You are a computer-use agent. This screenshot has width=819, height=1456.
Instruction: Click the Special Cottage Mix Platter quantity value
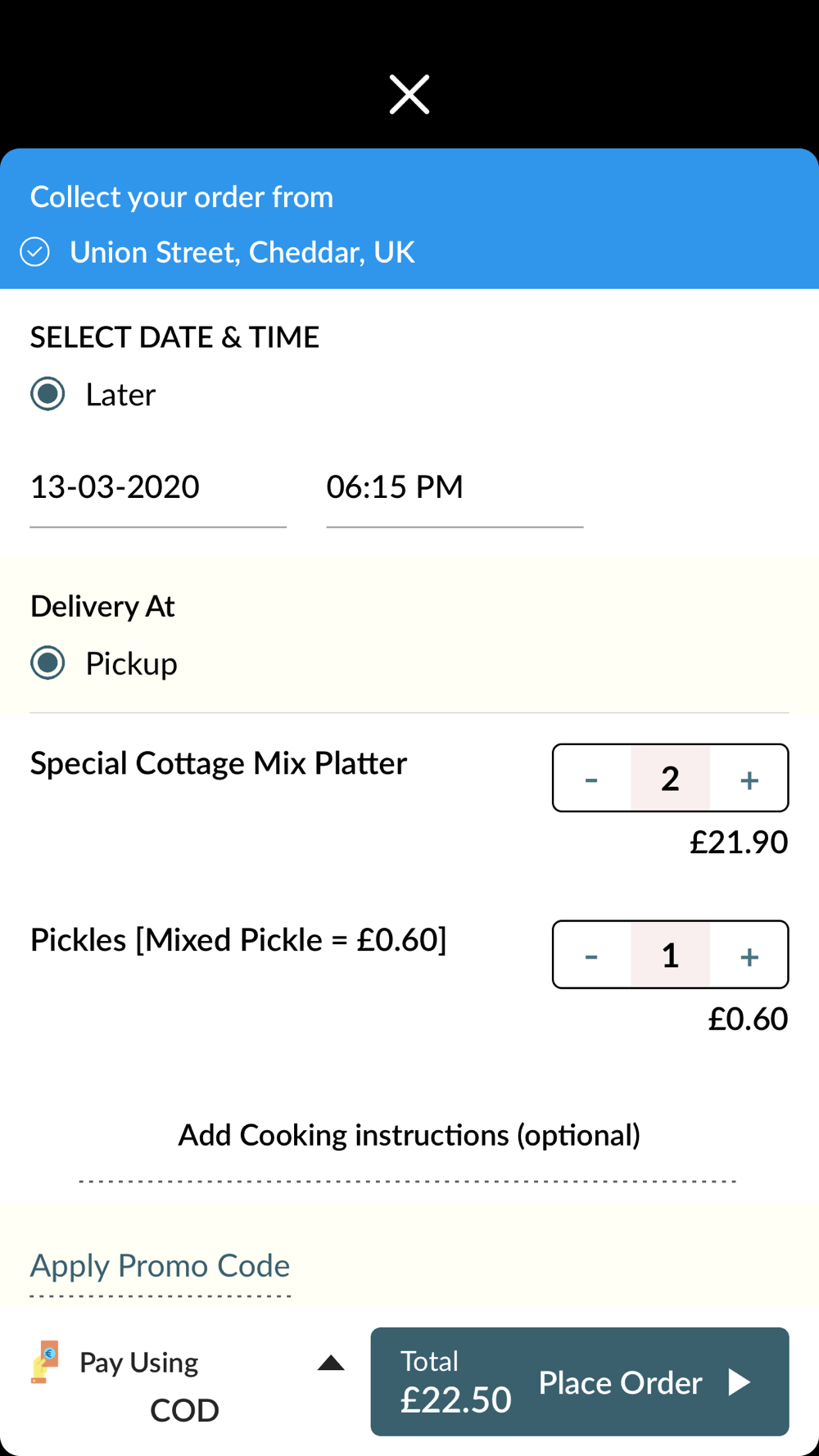click(670, 779)
